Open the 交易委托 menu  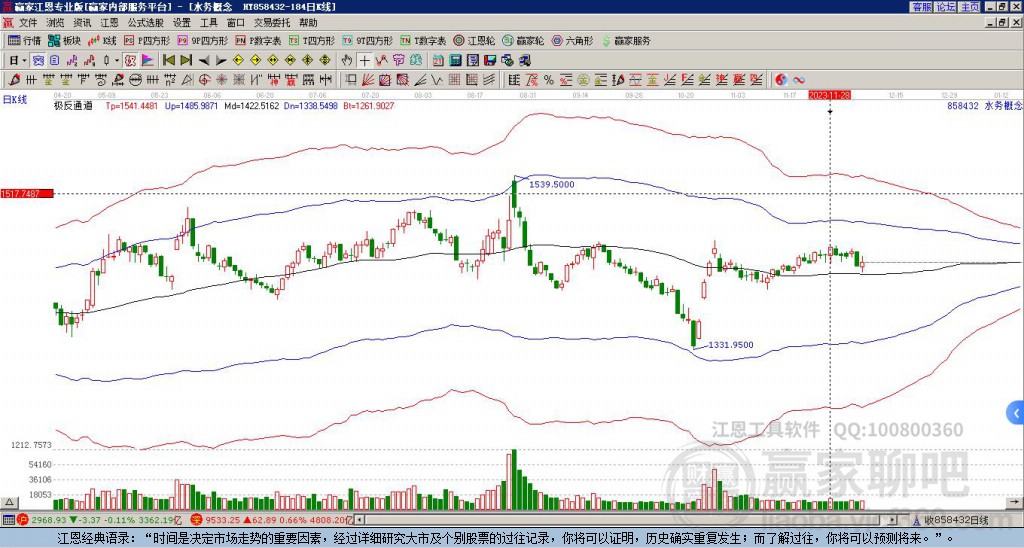tap(272, 23)
